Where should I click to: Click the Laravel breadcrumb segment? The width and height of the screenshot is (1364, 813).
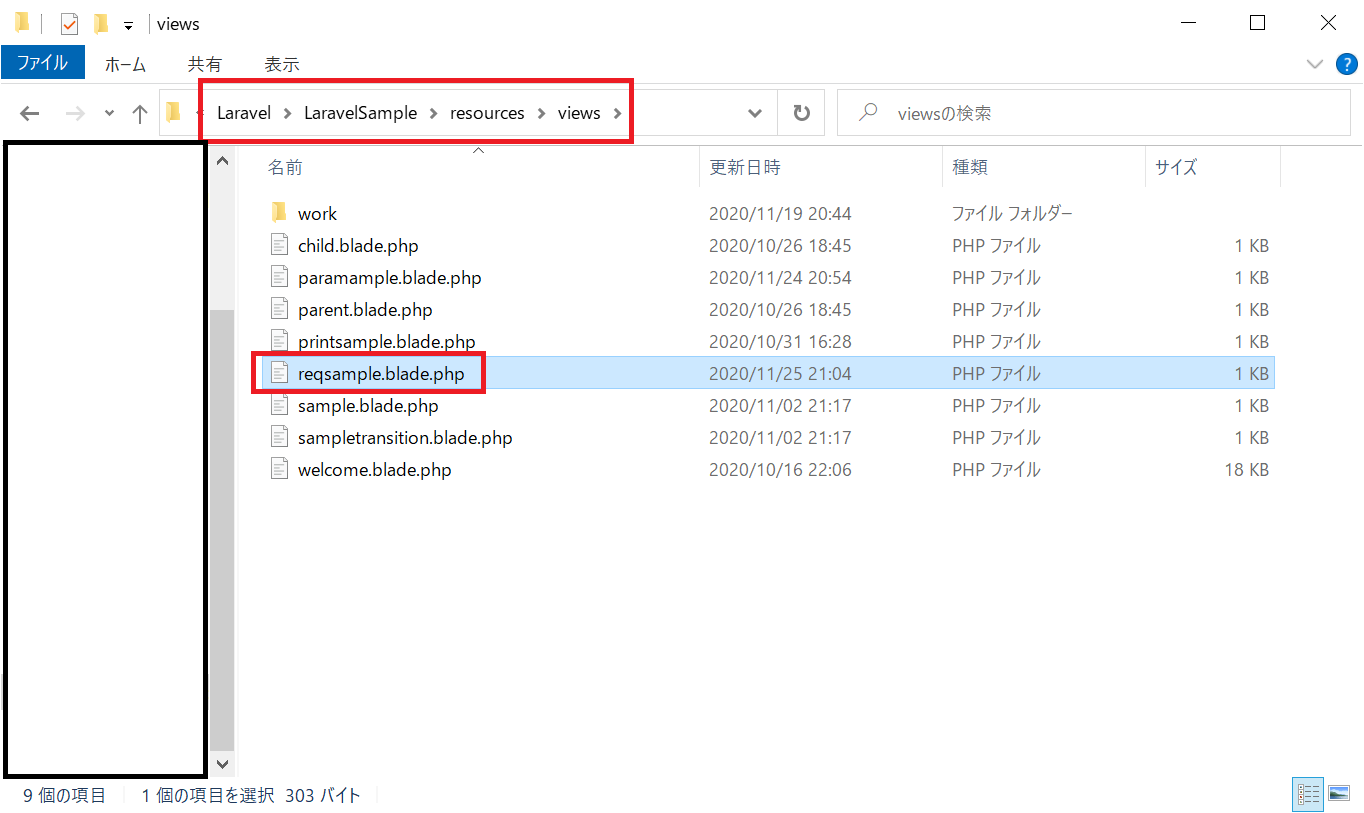(243, 113)
